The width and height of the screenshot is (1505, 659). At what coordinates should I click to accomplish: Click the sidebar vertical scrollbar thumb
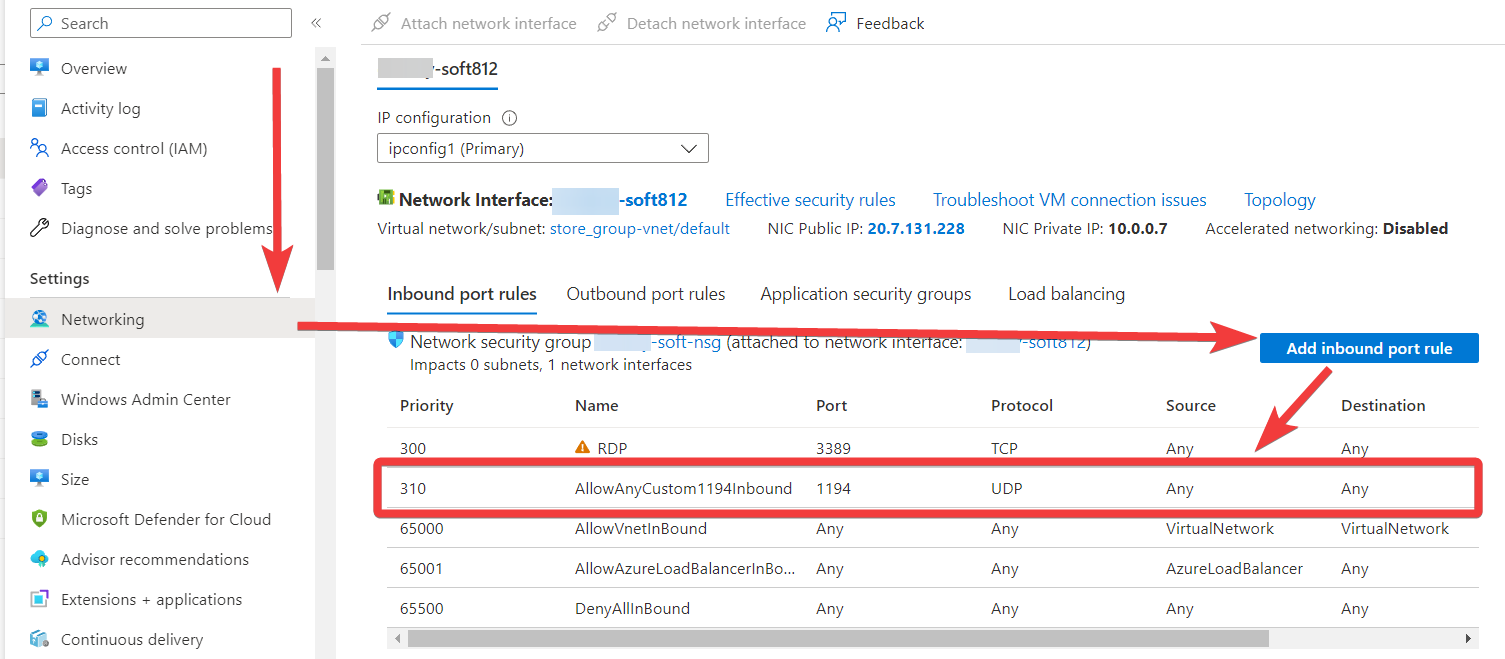click(x=325, y=168)
